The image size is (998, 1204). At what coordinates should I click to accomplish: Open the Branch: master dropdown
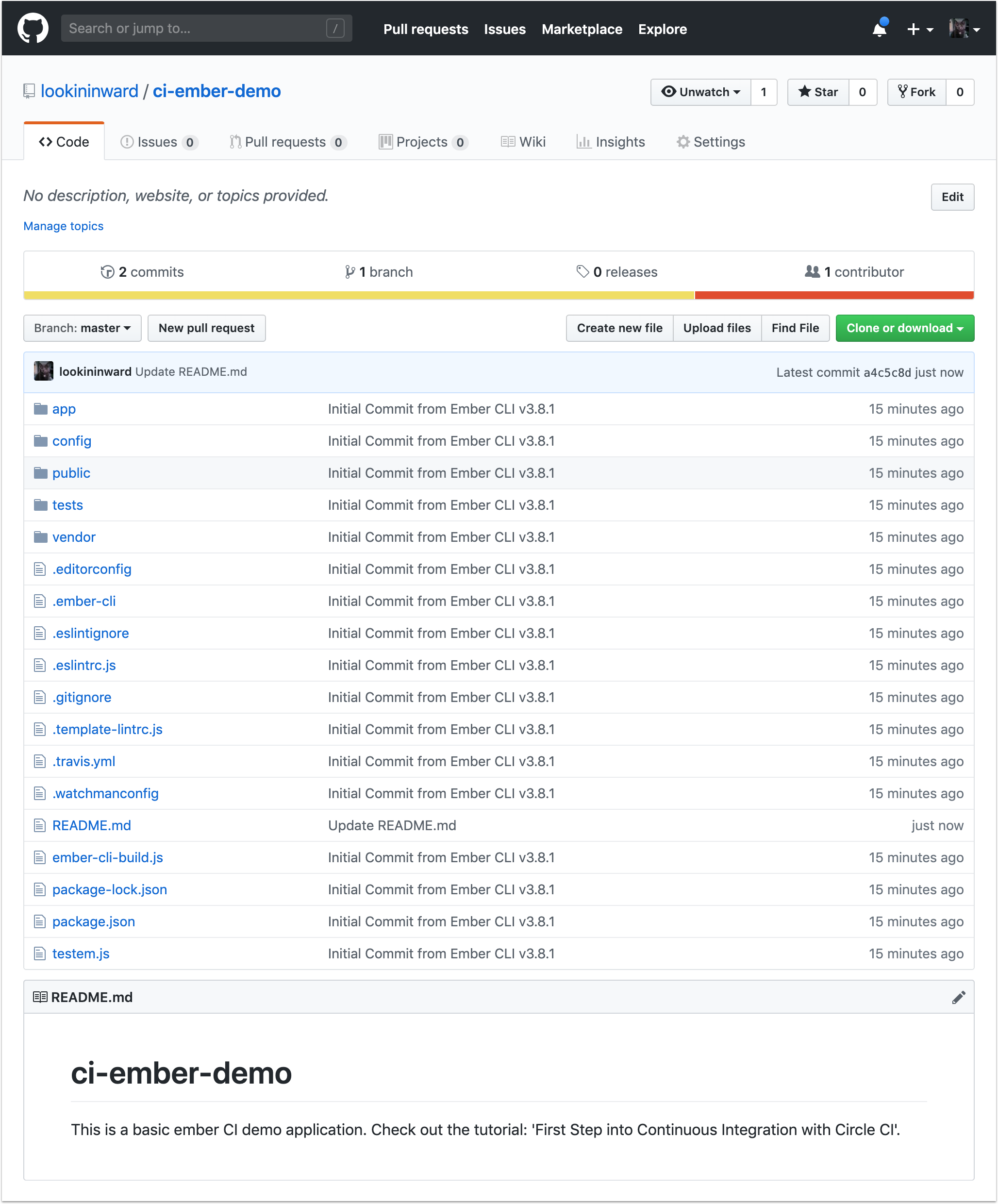coord(82,328)
